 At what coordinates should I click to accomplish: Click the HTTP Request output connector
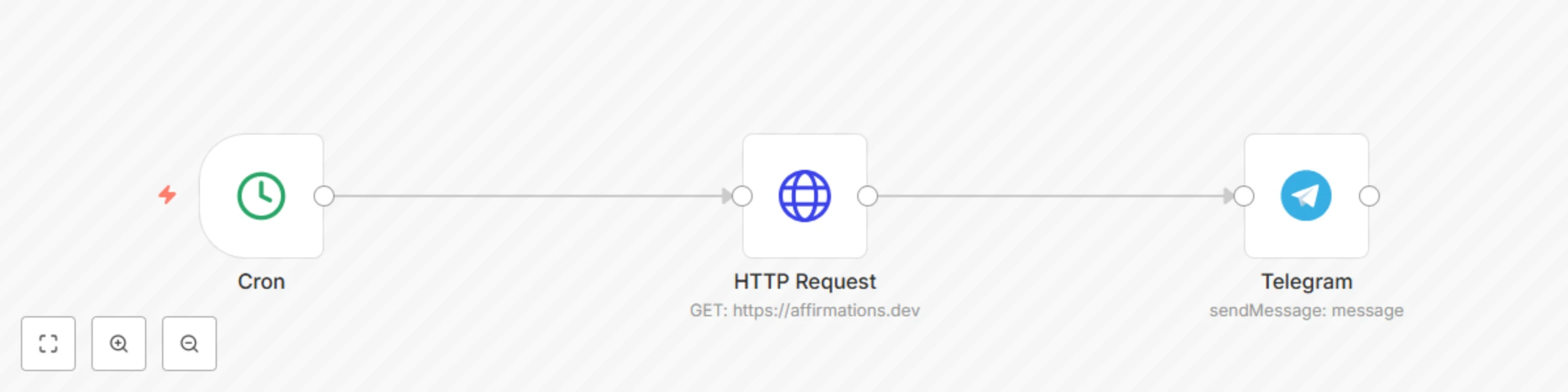[x=868, y=196]
